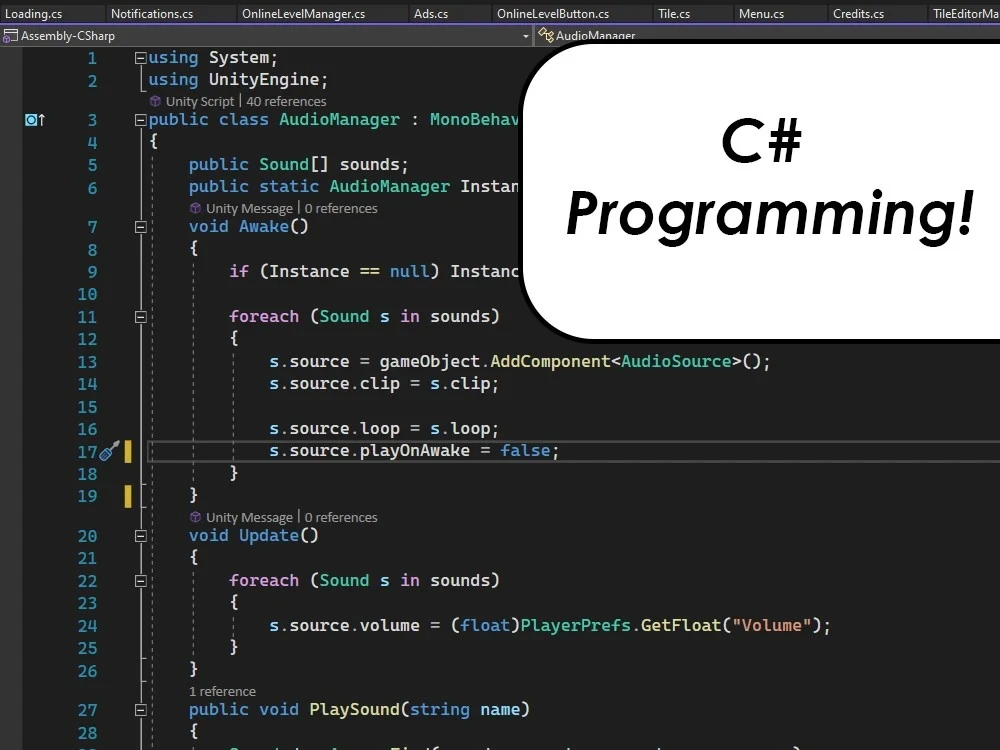Click the AddComponent call on line 13

[550, 361]
